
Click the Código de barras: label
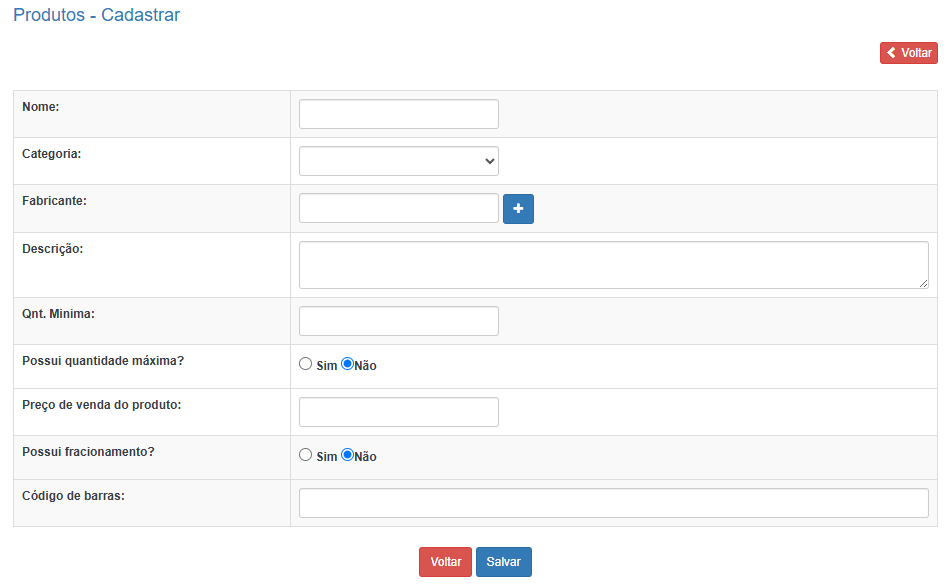coord(73,496)
